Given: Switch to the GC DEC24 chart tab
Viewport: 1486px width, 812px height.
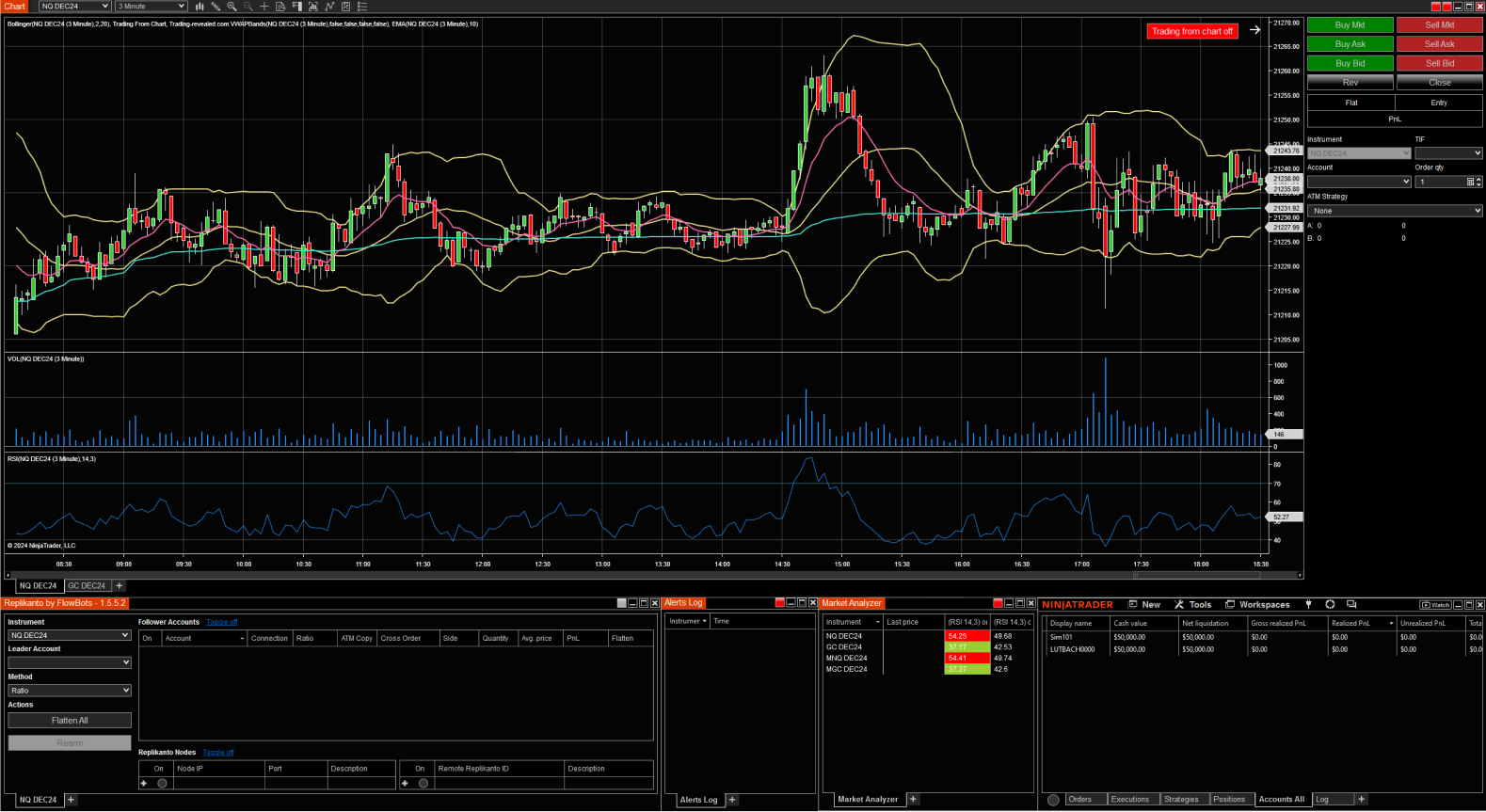Looking at the screenshot, I should (87, 585).
